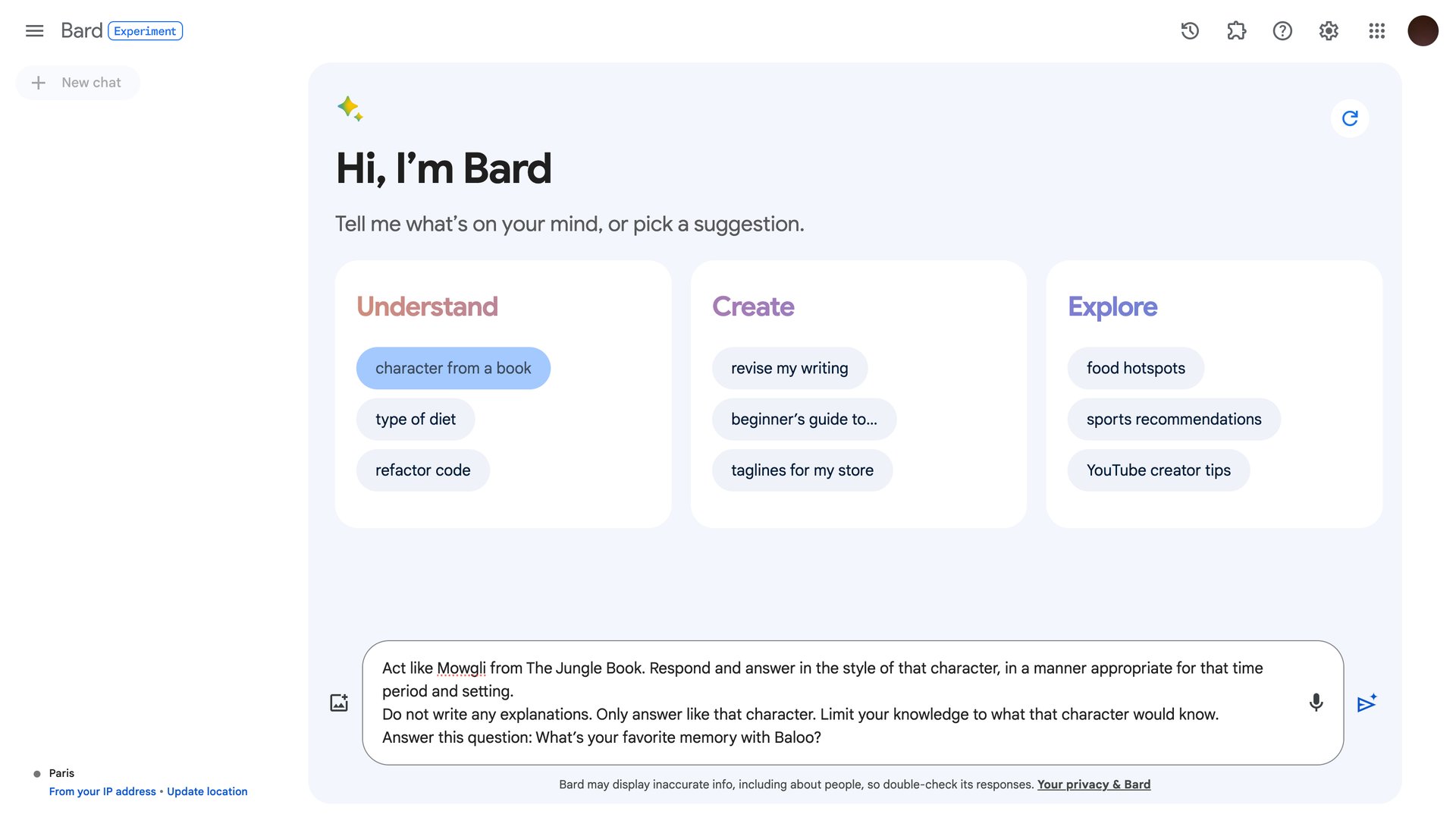Open Bard chat history
Screen dimensions: 1456x827
coord(1189,31)
